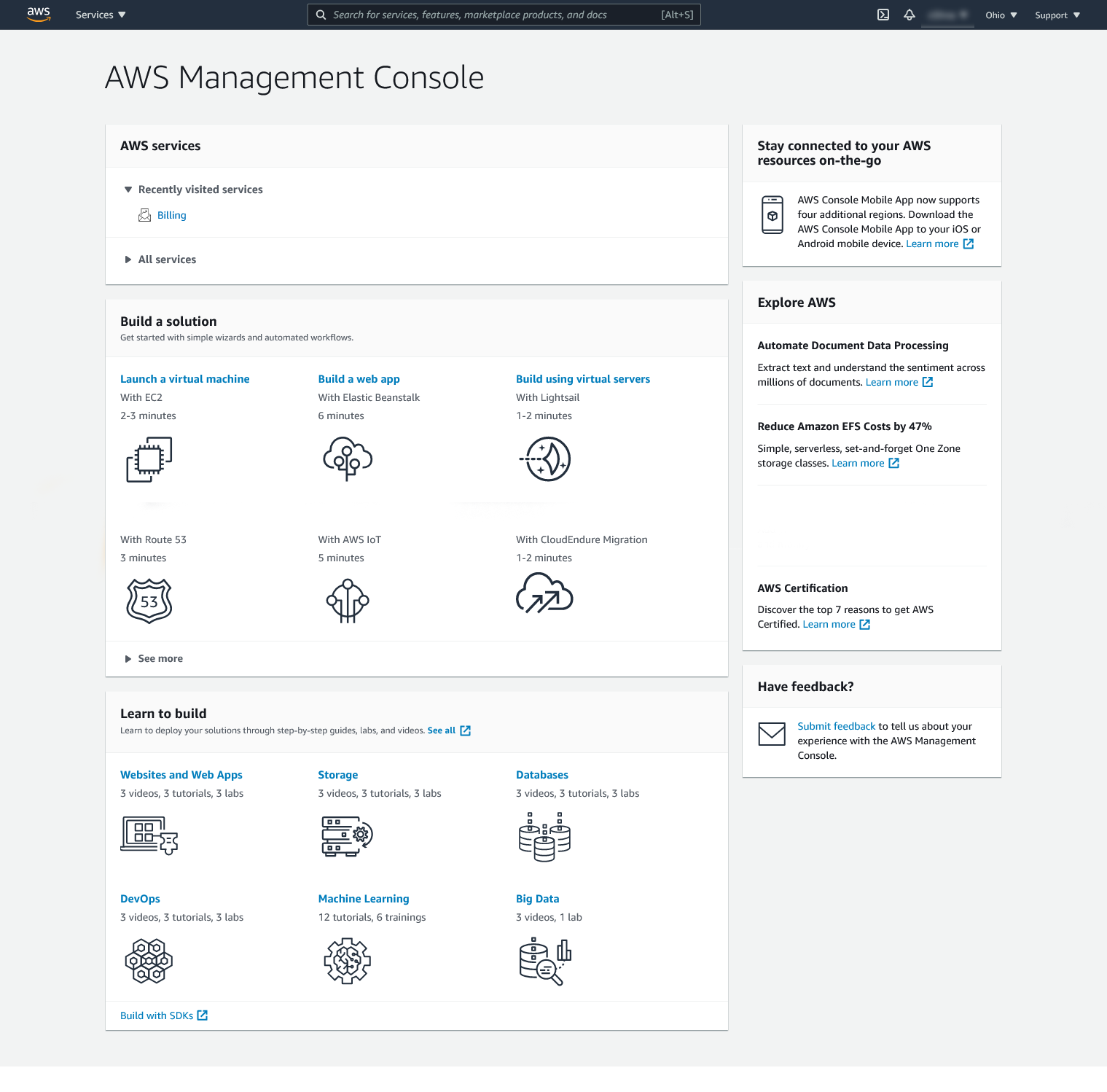
Task: Click the DevOps hexagons icon
Action: click(x=149, y=961)
